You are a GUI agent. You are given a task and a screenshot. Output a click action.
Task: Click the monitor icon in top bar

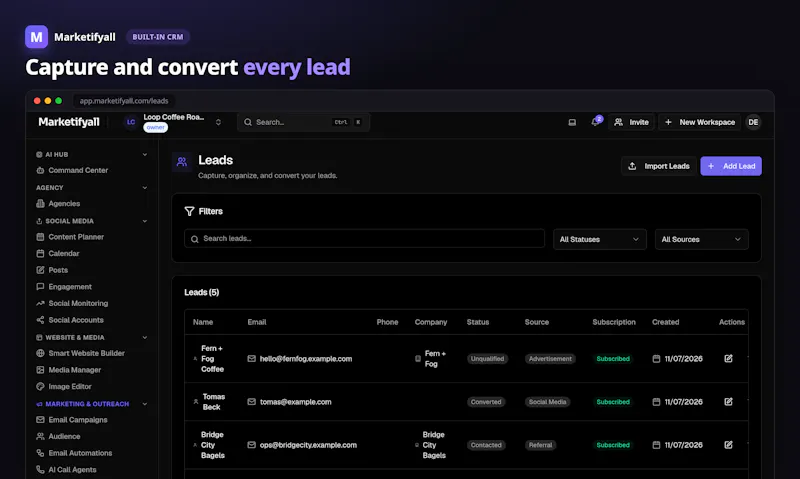pyautogui.click(x=572, y=122)
